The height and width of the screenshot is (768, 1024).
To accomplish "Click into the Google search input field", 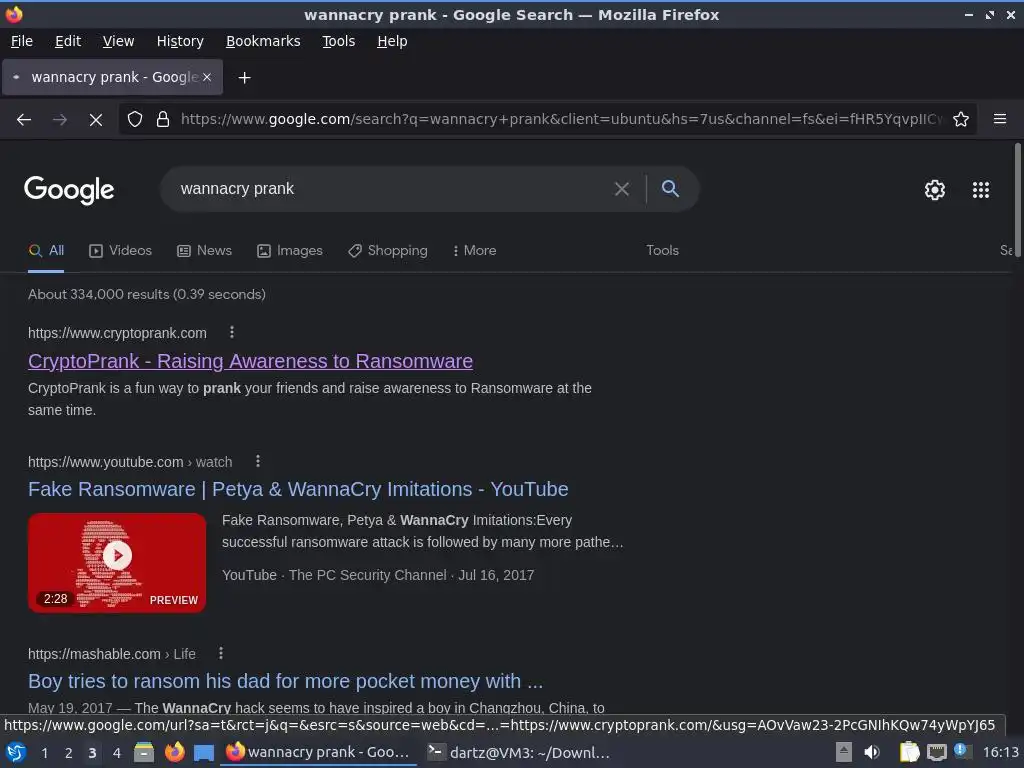I will [392, 189].
